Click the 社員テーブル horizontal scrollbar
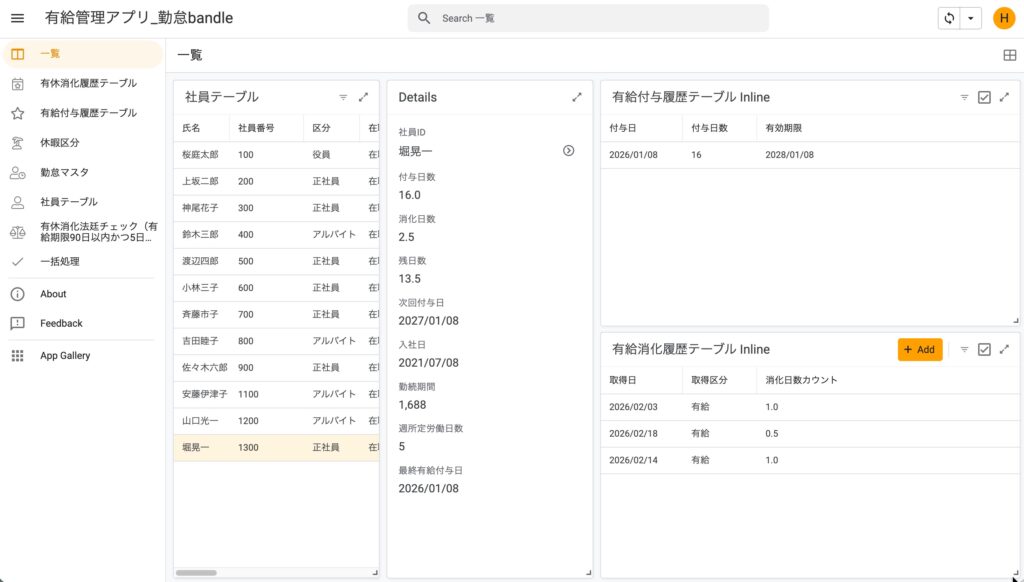1024x582 pixels. pos(196,573)
